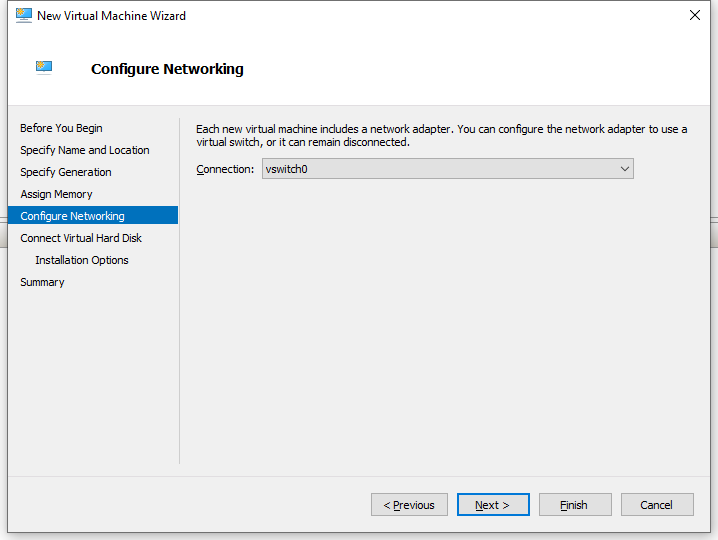The image size is (718, 540).
Task: Click Finish to complete wizard
Action: pyautogui.click(x=575, y=505)
